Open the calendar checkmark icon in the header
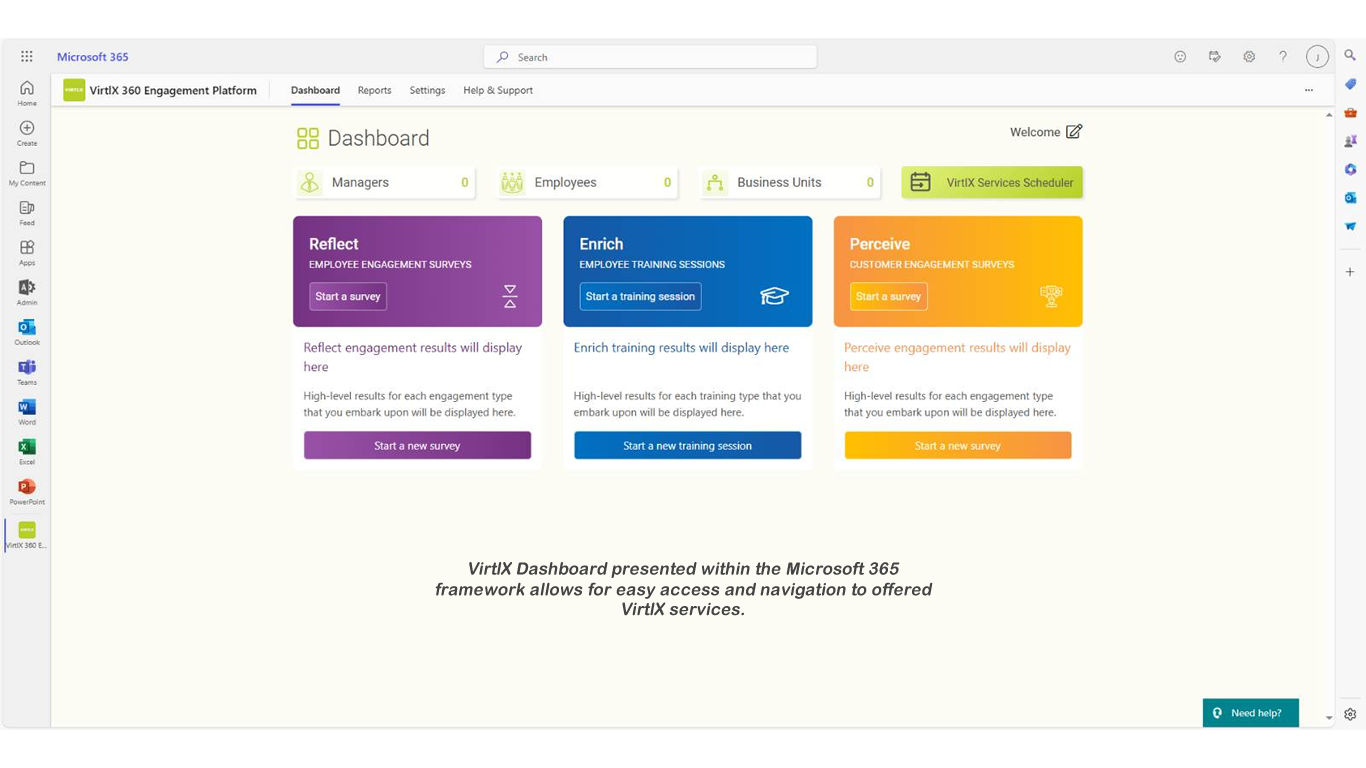The width and height of the screenshot is (1366, 768). pos(1214,57)
